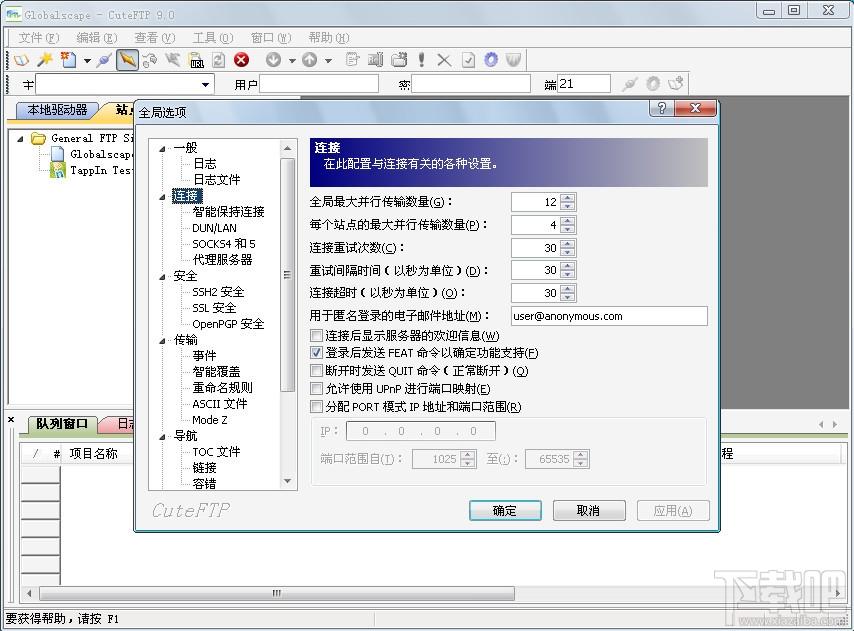Collapse the 一般 tree node
The width and height of the screenshot is (854, 631).
[162, 149]
